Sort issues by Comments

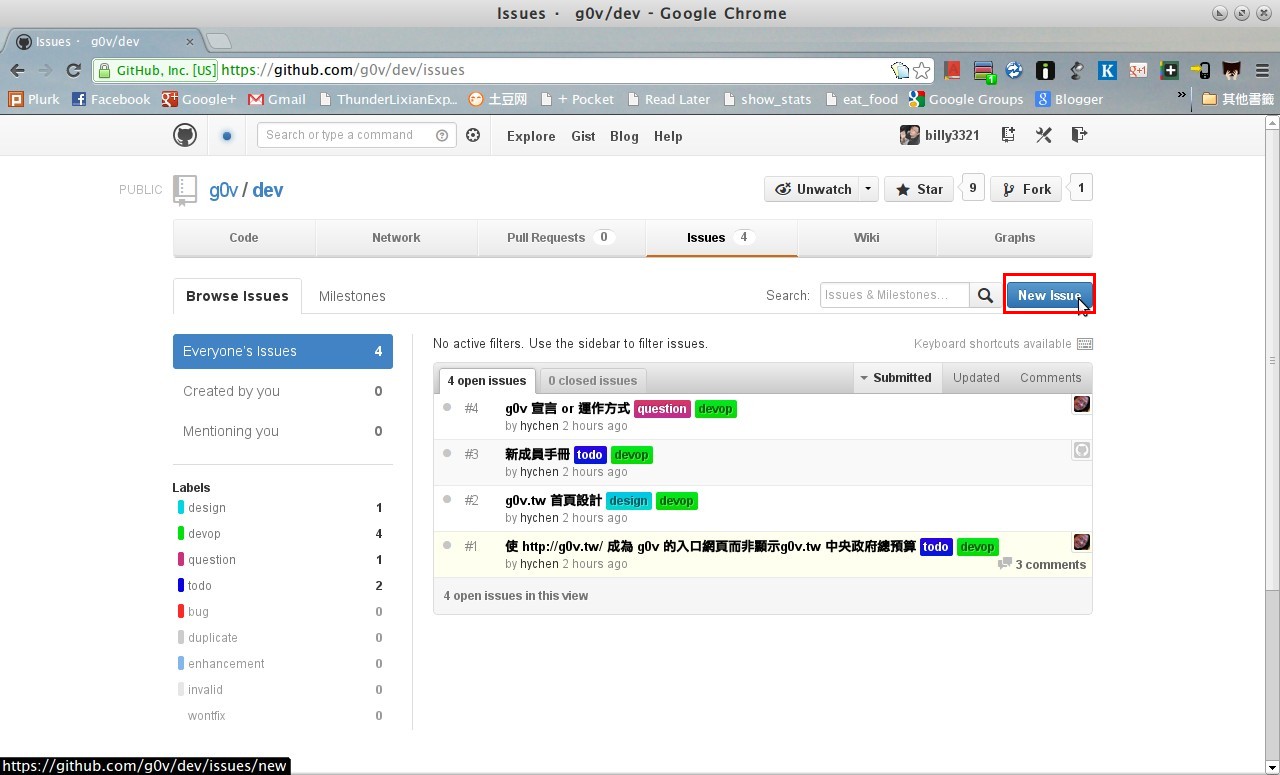pos(1050,378)
